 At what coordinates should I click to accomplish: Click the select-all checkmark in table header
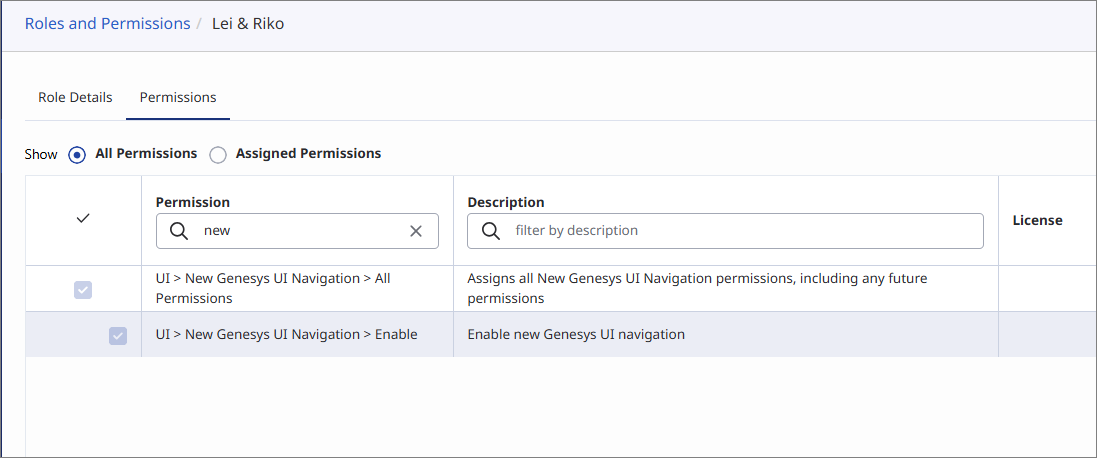(x=83, y=219)
